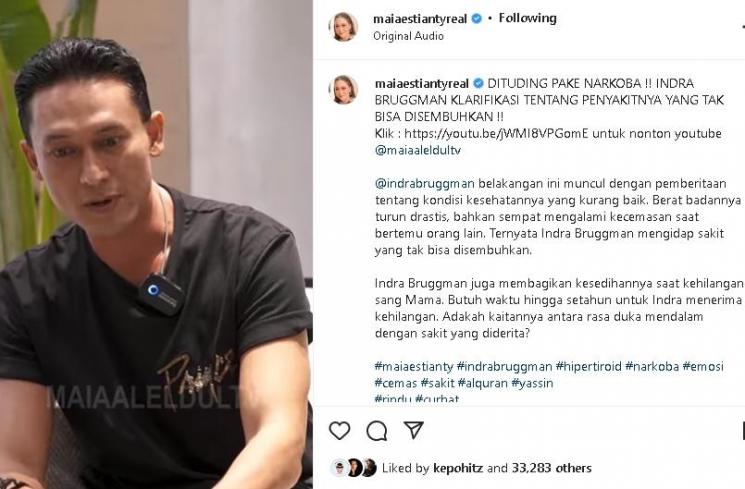This screenshot has height=489, width=745.
Task: Open the youtu.be video link in caption
Action: tap(496, 134)
